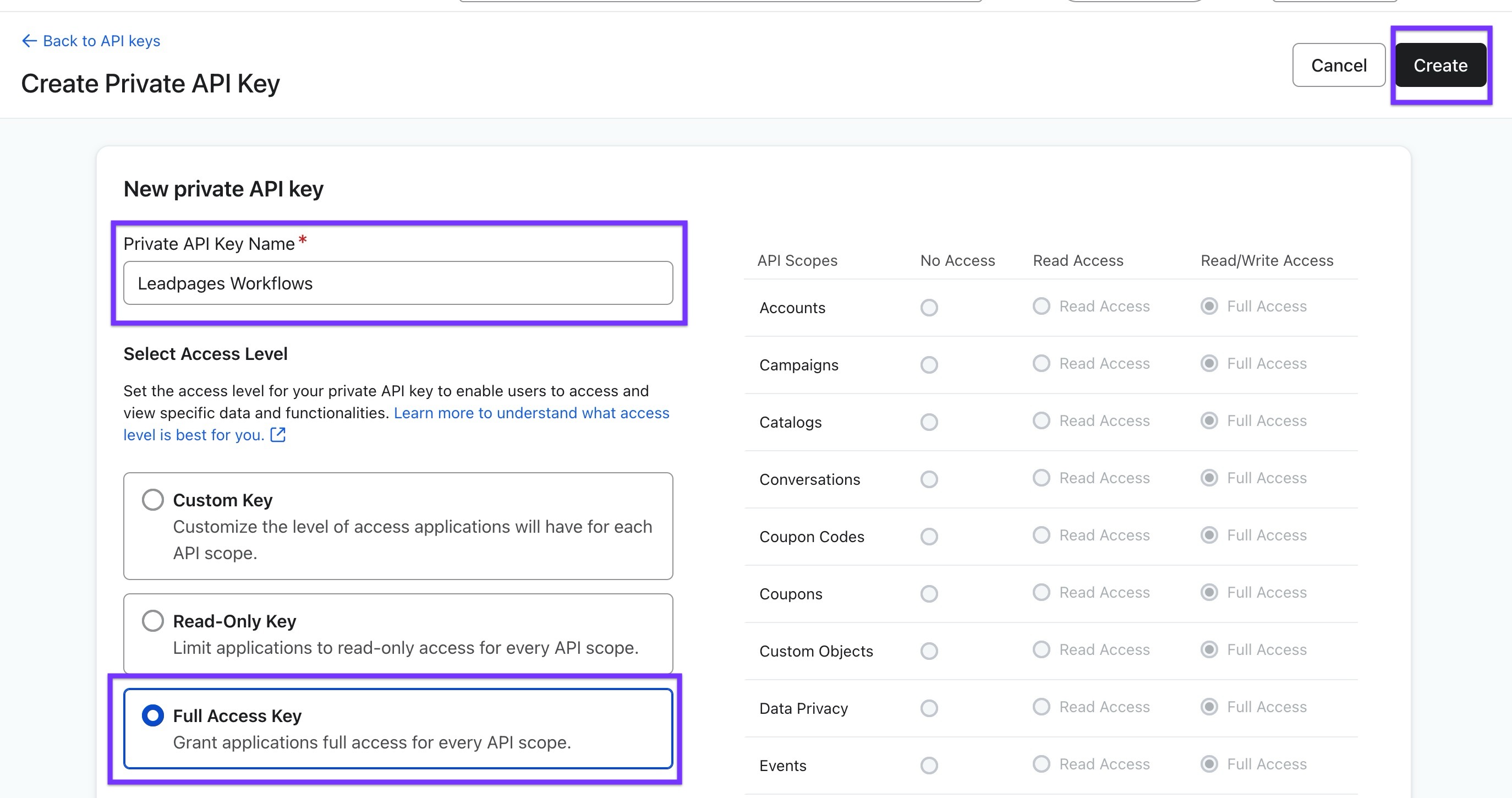Choose Read Access for Accounts
The image size is (1512, 798).
tap(1041, 306)
